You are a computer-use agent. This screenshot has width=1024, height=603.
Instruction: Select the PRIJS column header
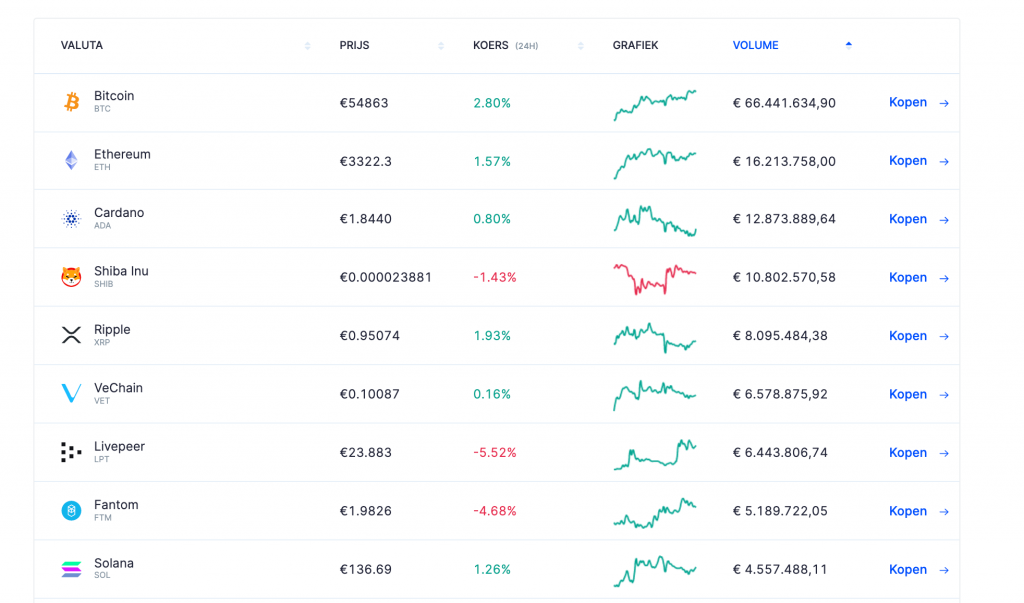click(354, 45)
